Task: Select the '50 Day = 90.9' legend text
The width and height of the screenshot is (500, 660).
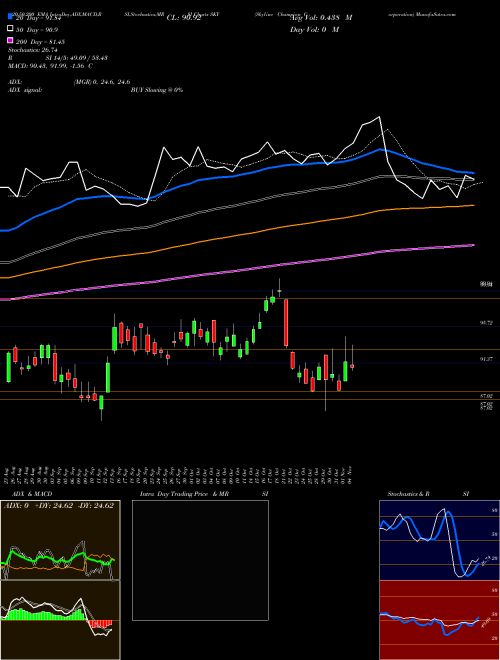Action: click(37, 29)
